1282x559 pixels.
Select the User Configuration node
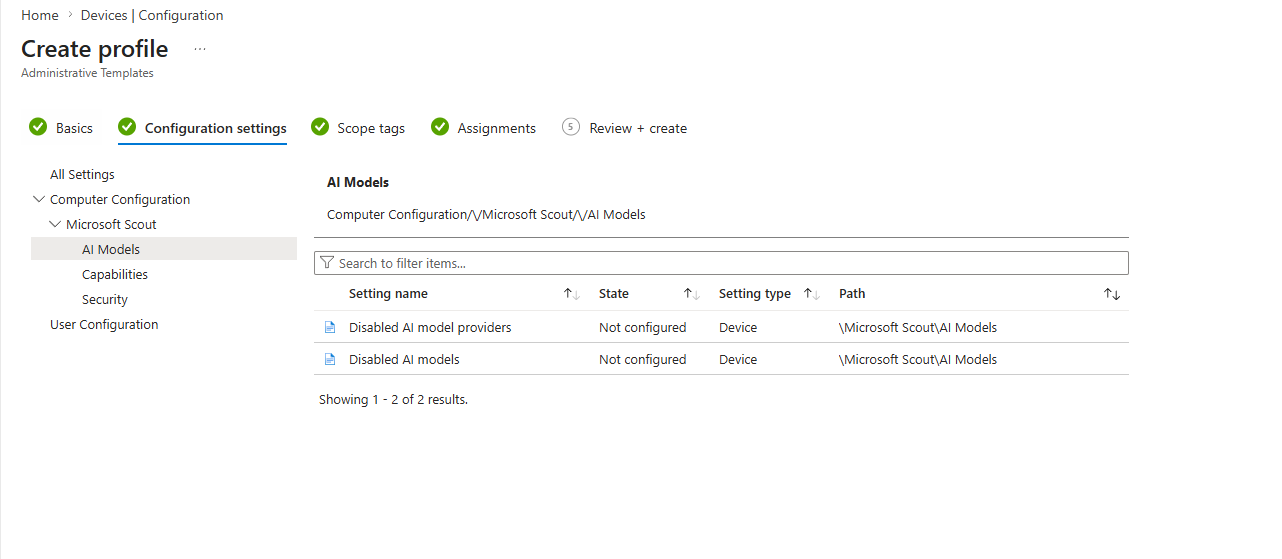tap(104, 324)
